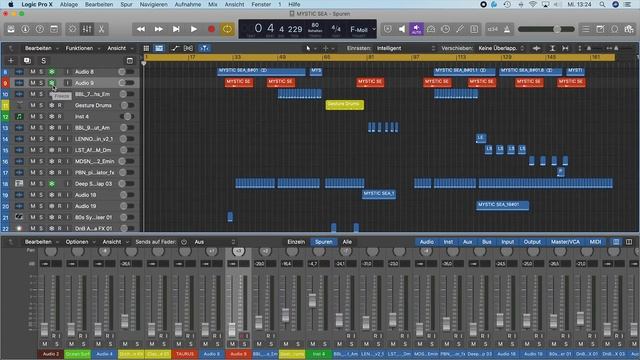Open the Navigieren menu
640x360 pixels.
pos(153,4)
